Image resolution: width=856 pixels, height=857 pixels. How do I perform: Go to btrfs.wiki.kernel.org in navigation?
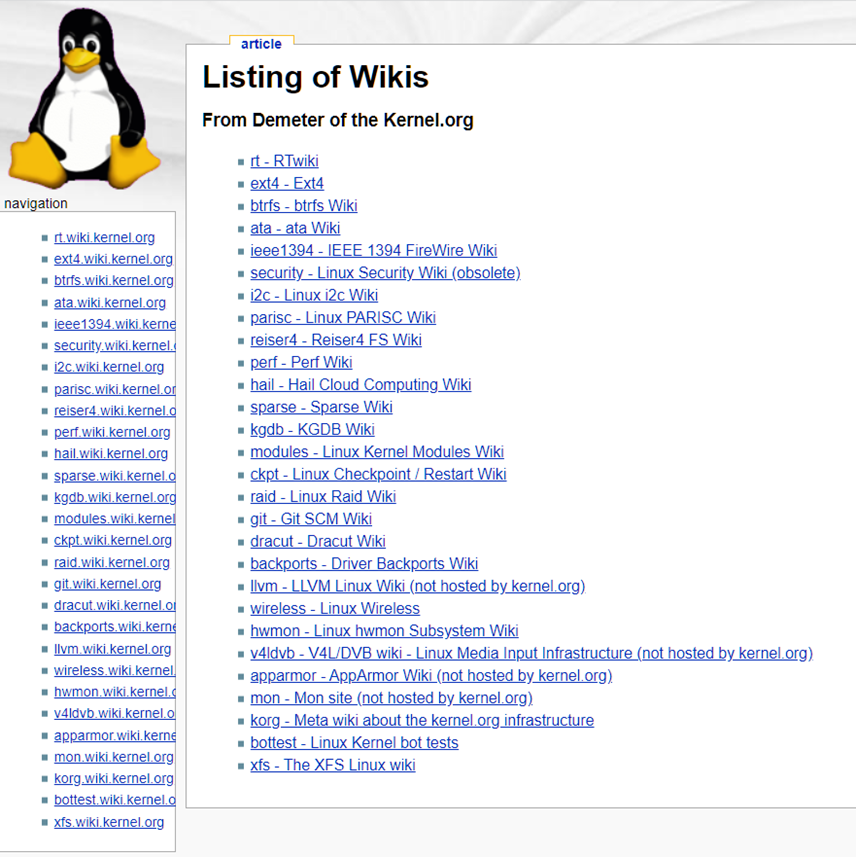[x=114, y=281]
